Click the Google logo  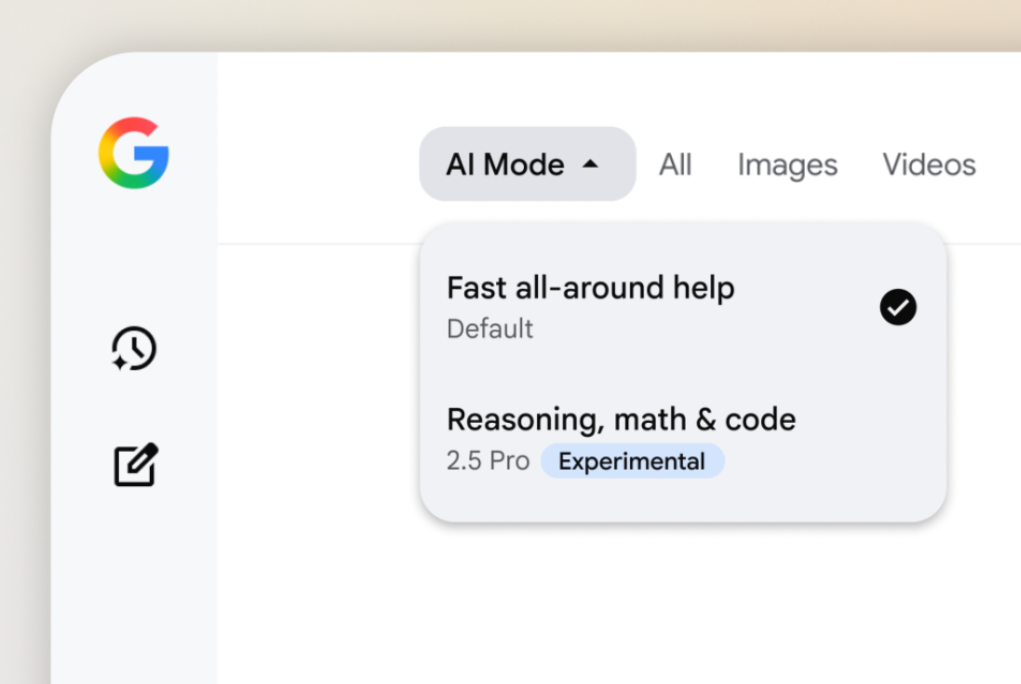pos(134,153)
